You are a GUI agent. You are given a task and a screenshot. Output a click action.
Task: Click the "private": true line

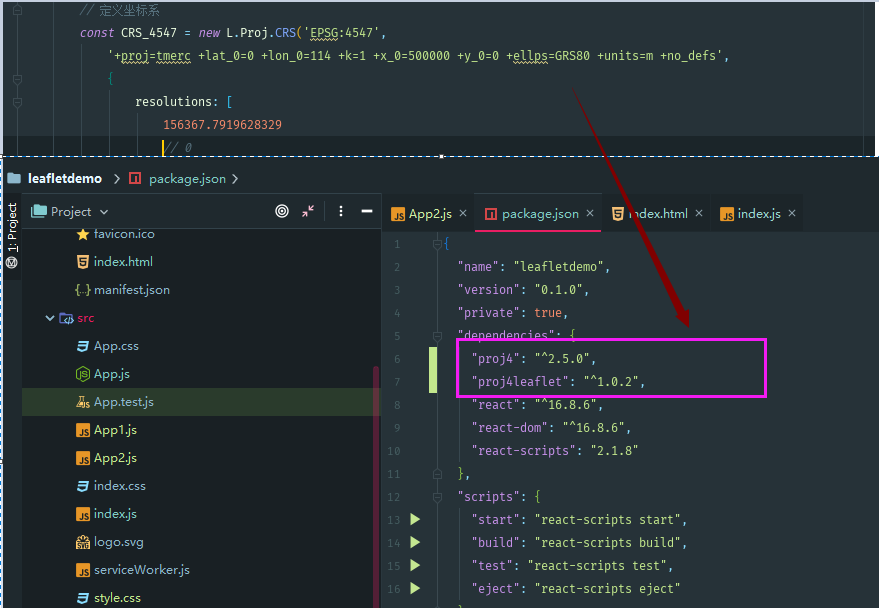click(x=513, y=313)
